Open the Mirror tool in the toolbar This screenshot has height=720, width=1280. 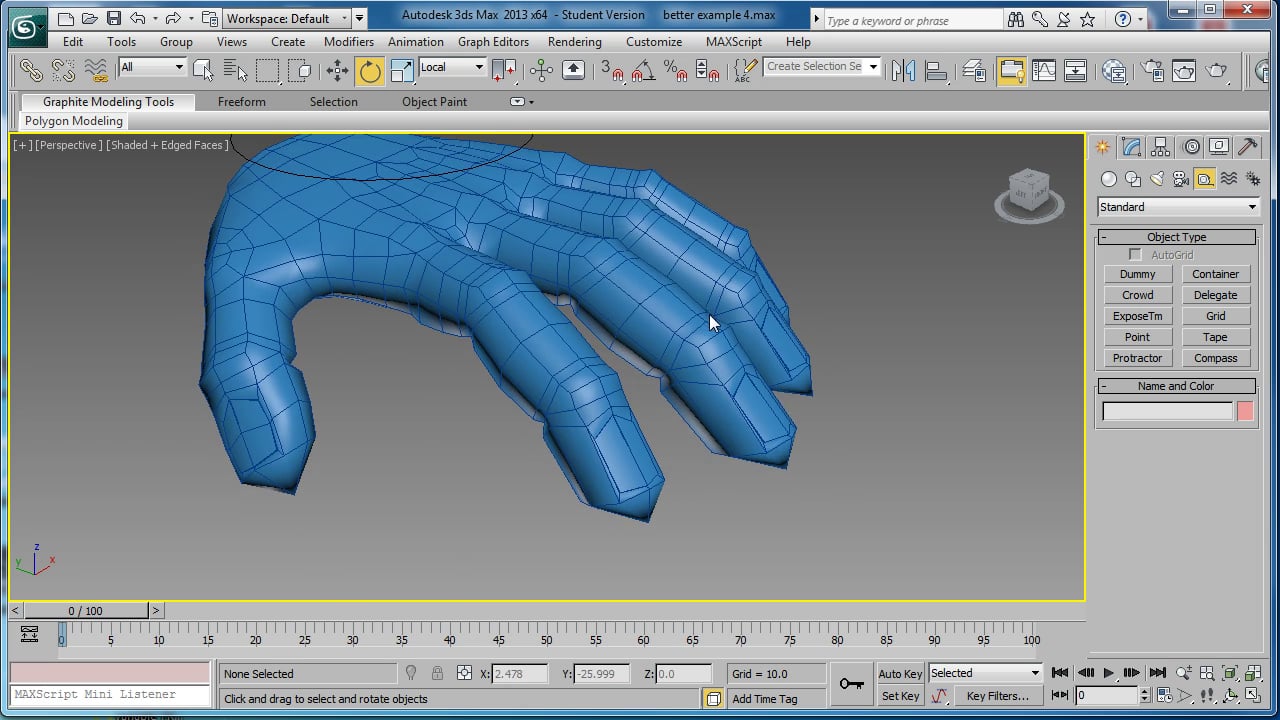903,70
